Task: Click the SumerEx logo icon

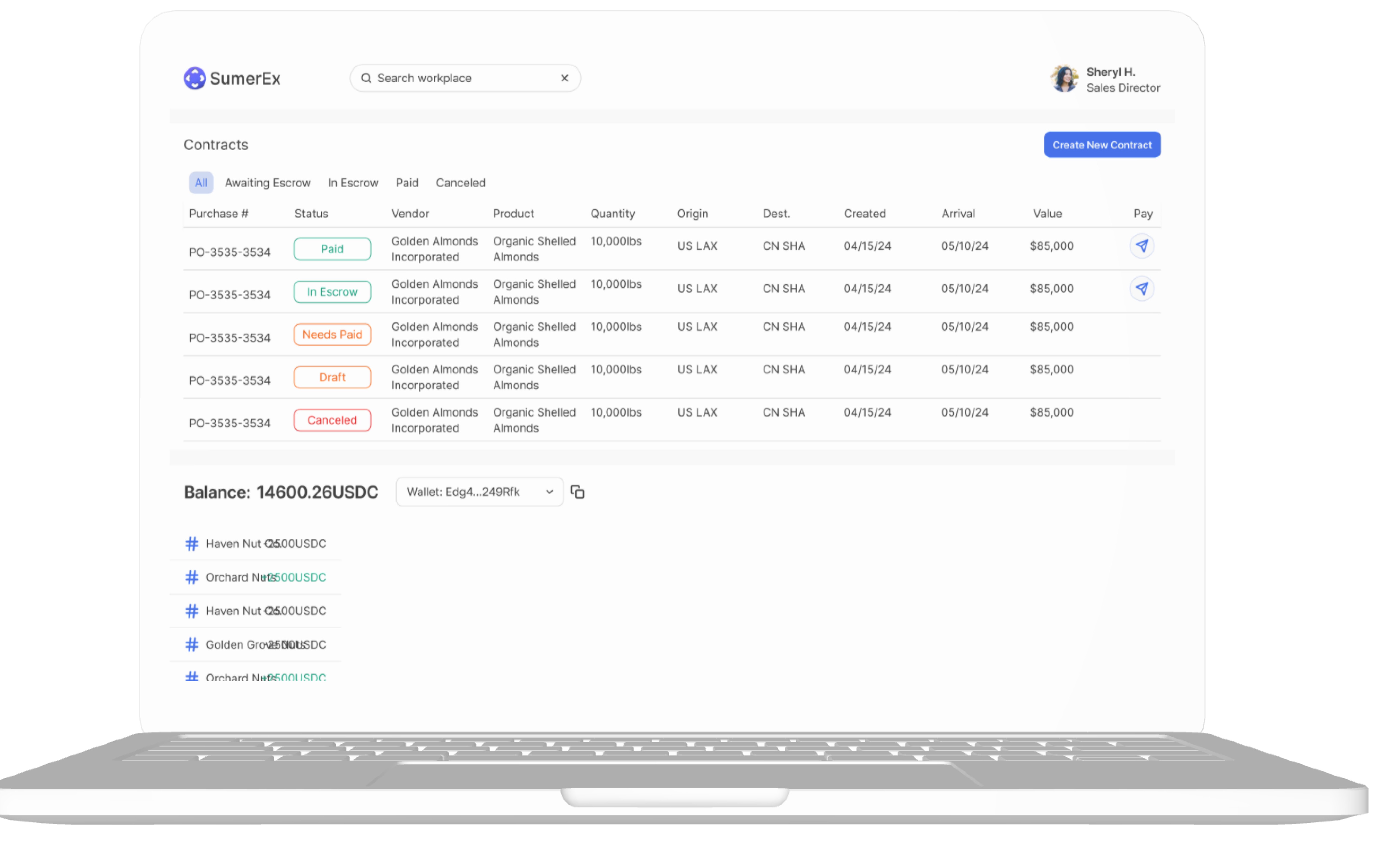Action: coord(194,78)
